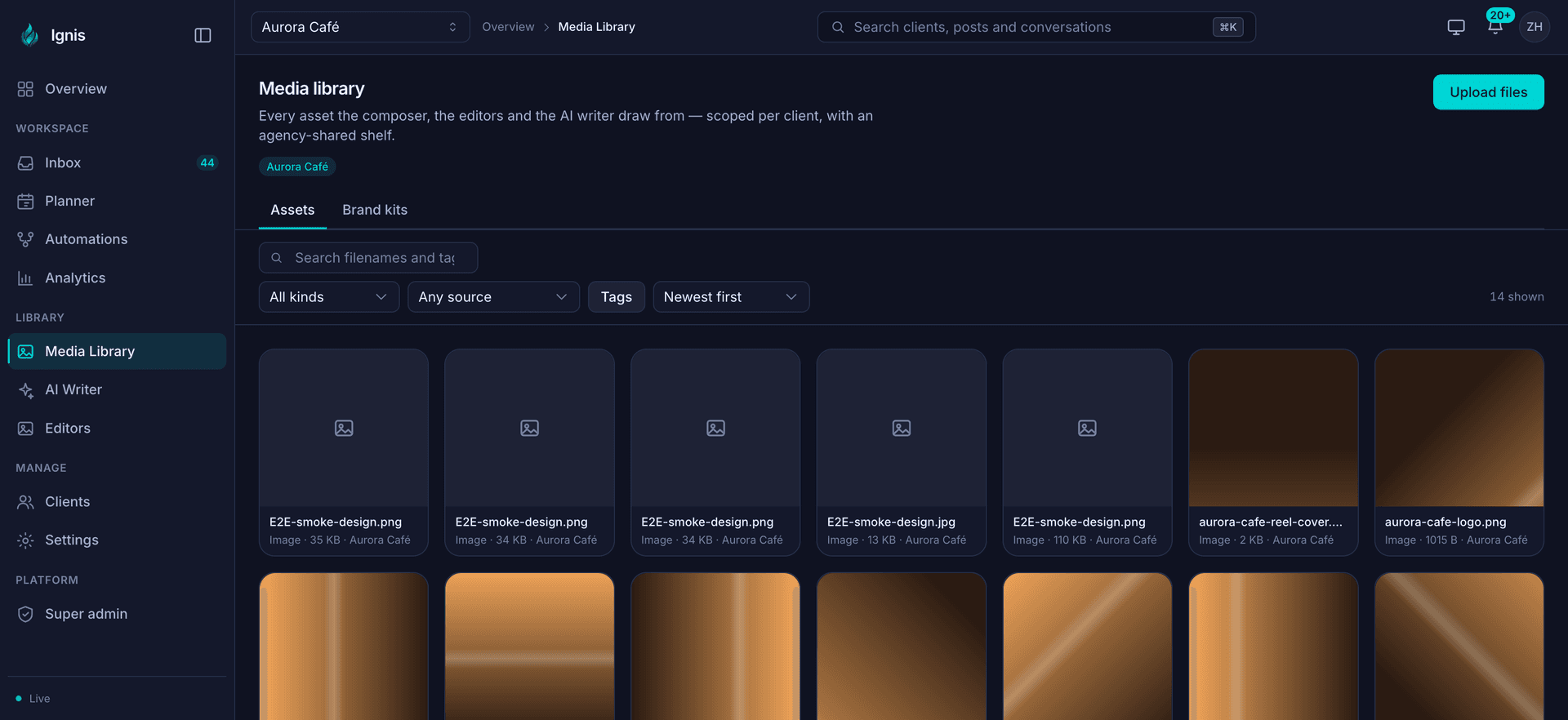Expand the Any source filter
1568x720 pixels.
tap(493, 297)
